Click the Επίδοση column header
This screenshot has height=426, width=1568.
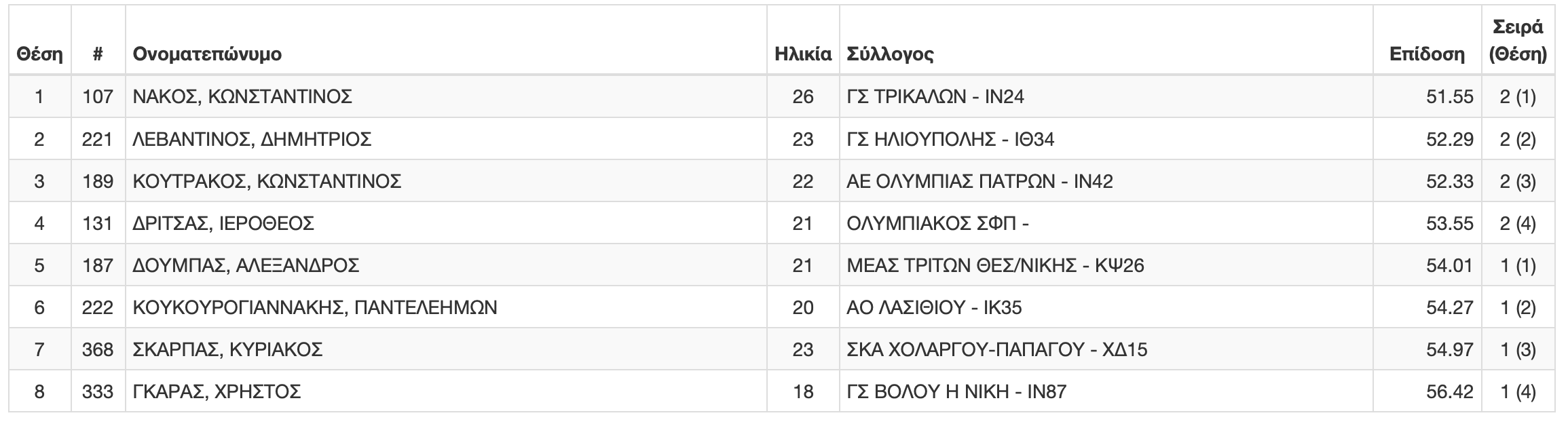pos(1427,54)
